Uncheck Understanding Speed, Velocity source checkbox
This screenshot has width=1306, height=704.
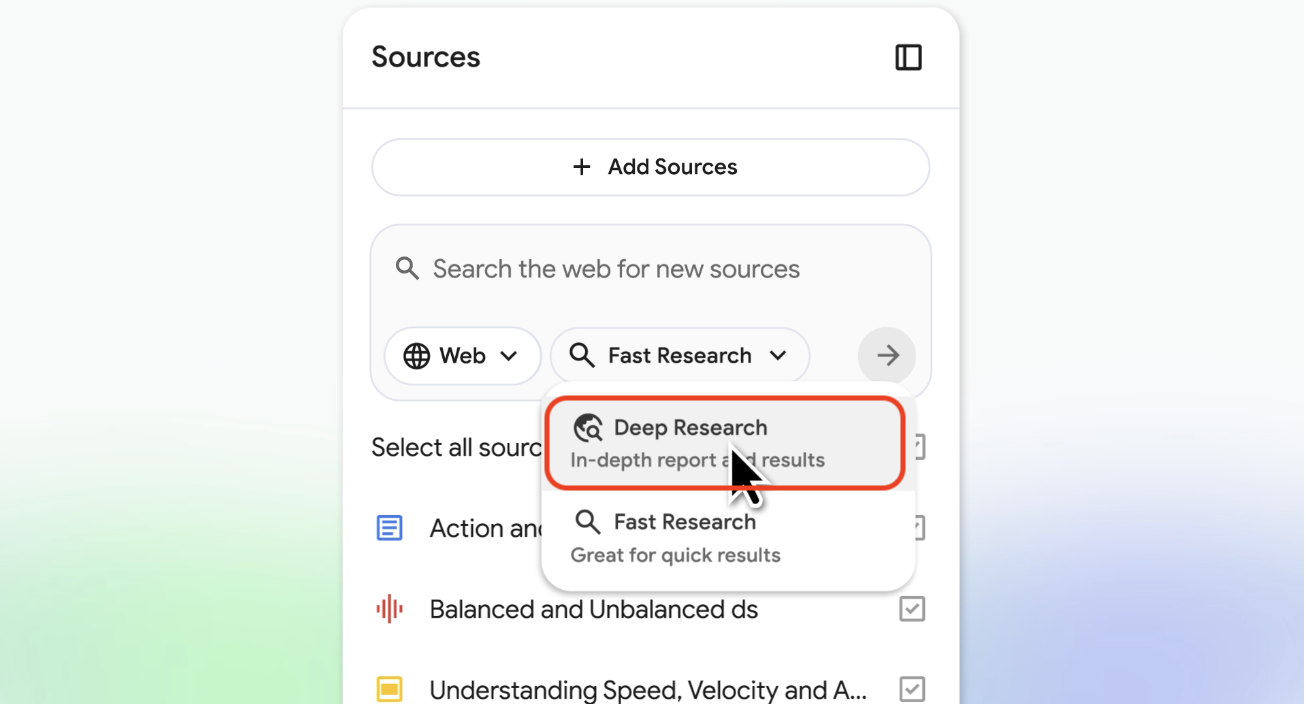pyautogui.click(x=911, y=689)
